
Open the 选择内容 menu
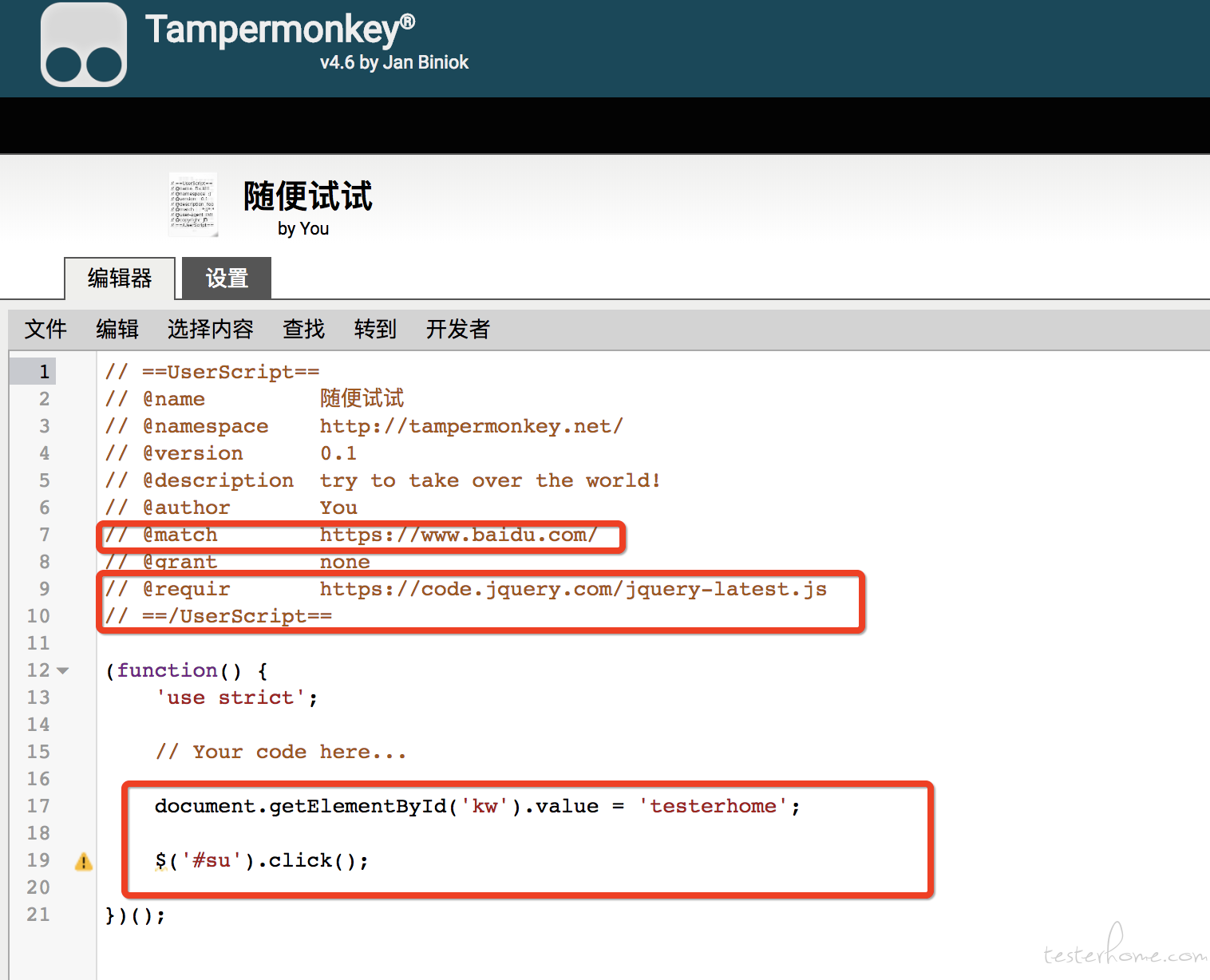[x=211, y=329]
